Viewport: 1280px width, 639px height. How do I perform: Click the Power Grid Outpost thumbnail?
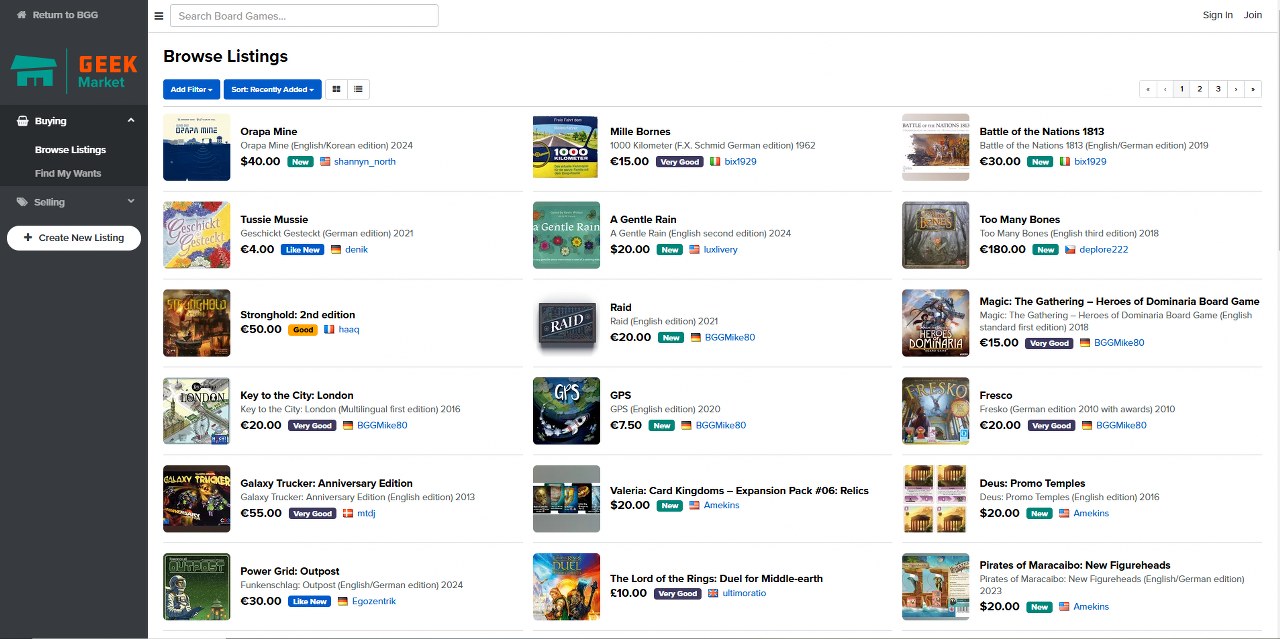(197, 587)
